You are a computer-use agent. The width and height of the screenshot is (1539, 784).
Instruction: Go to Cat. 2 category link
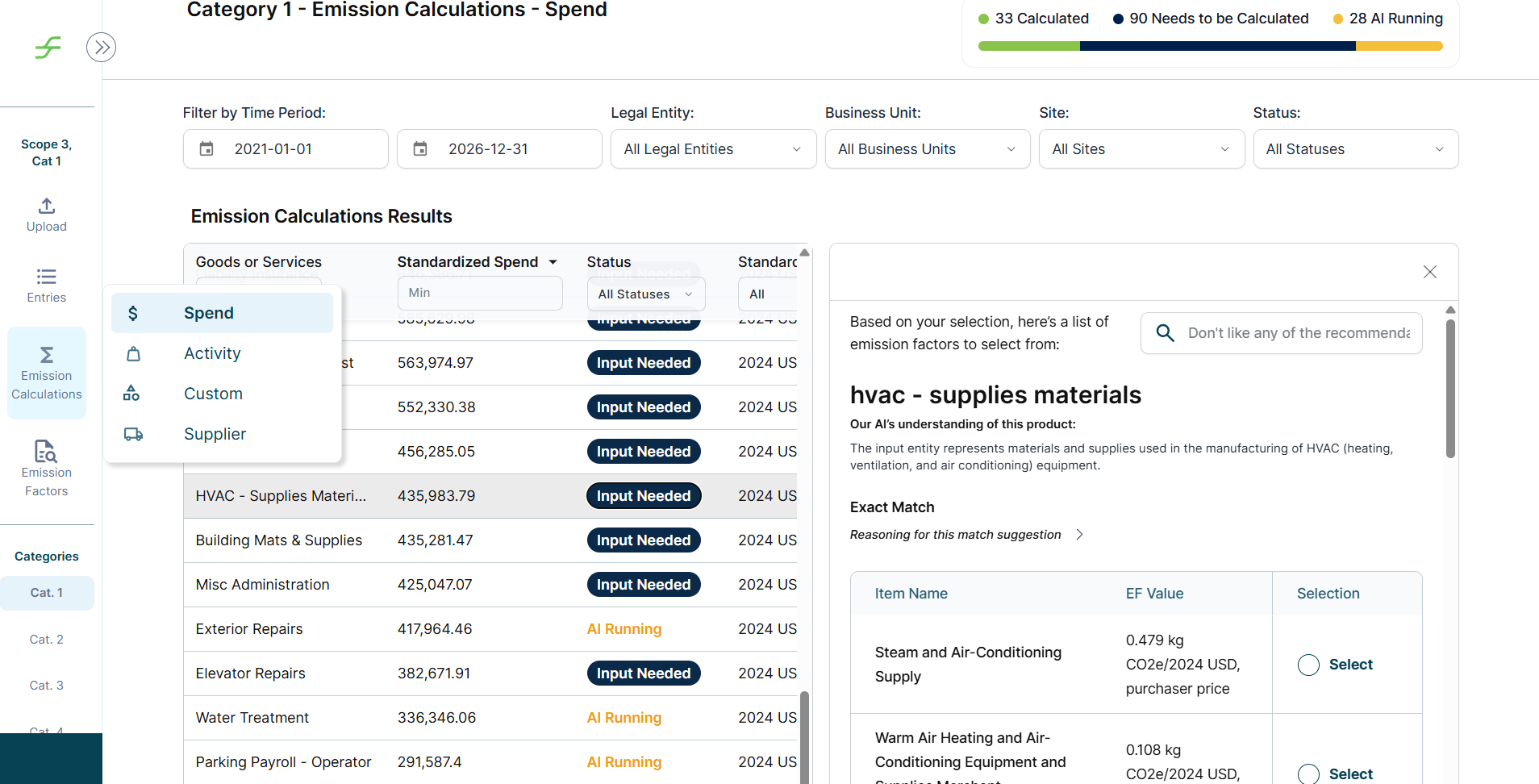tap(47, 640)
